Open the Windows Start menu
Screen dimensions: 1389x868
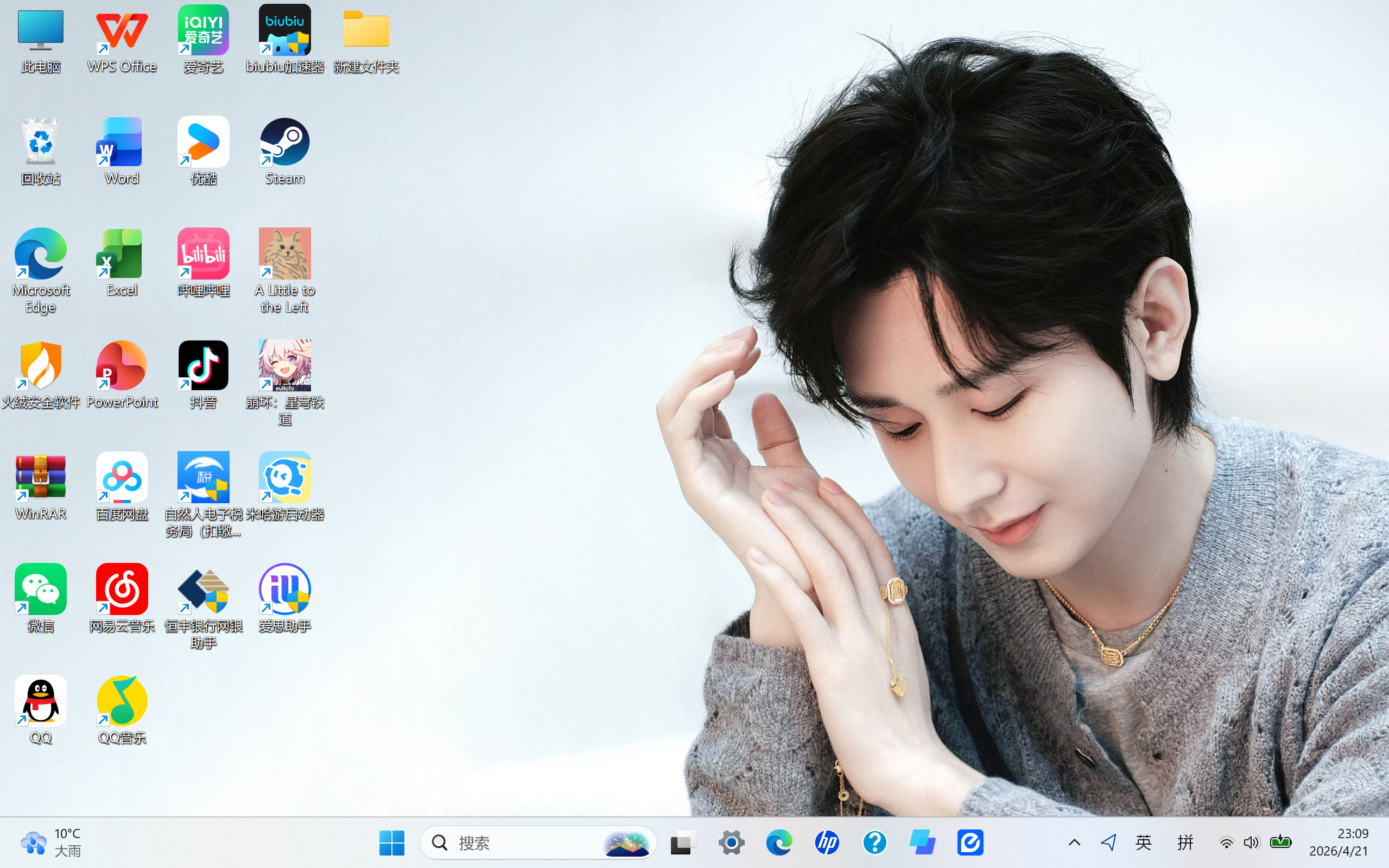coord(391,842)
